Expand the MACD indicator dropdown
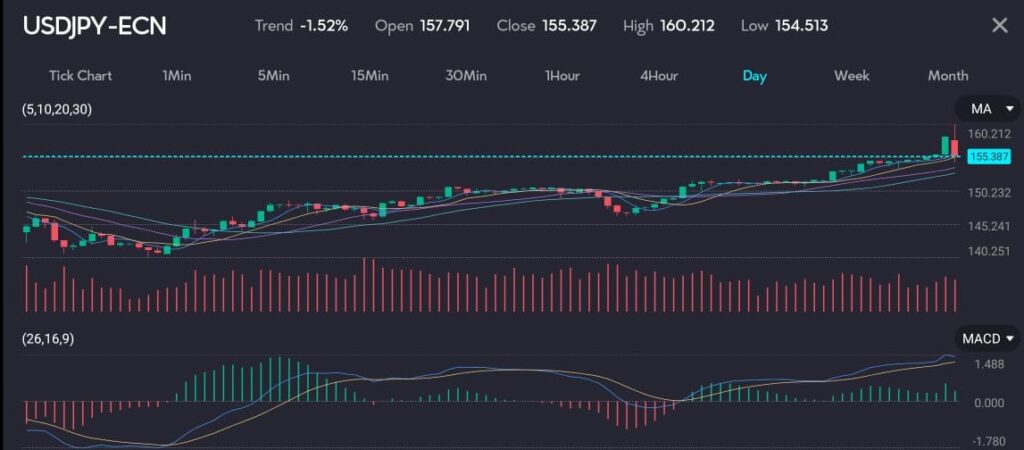 pos(988,339)
